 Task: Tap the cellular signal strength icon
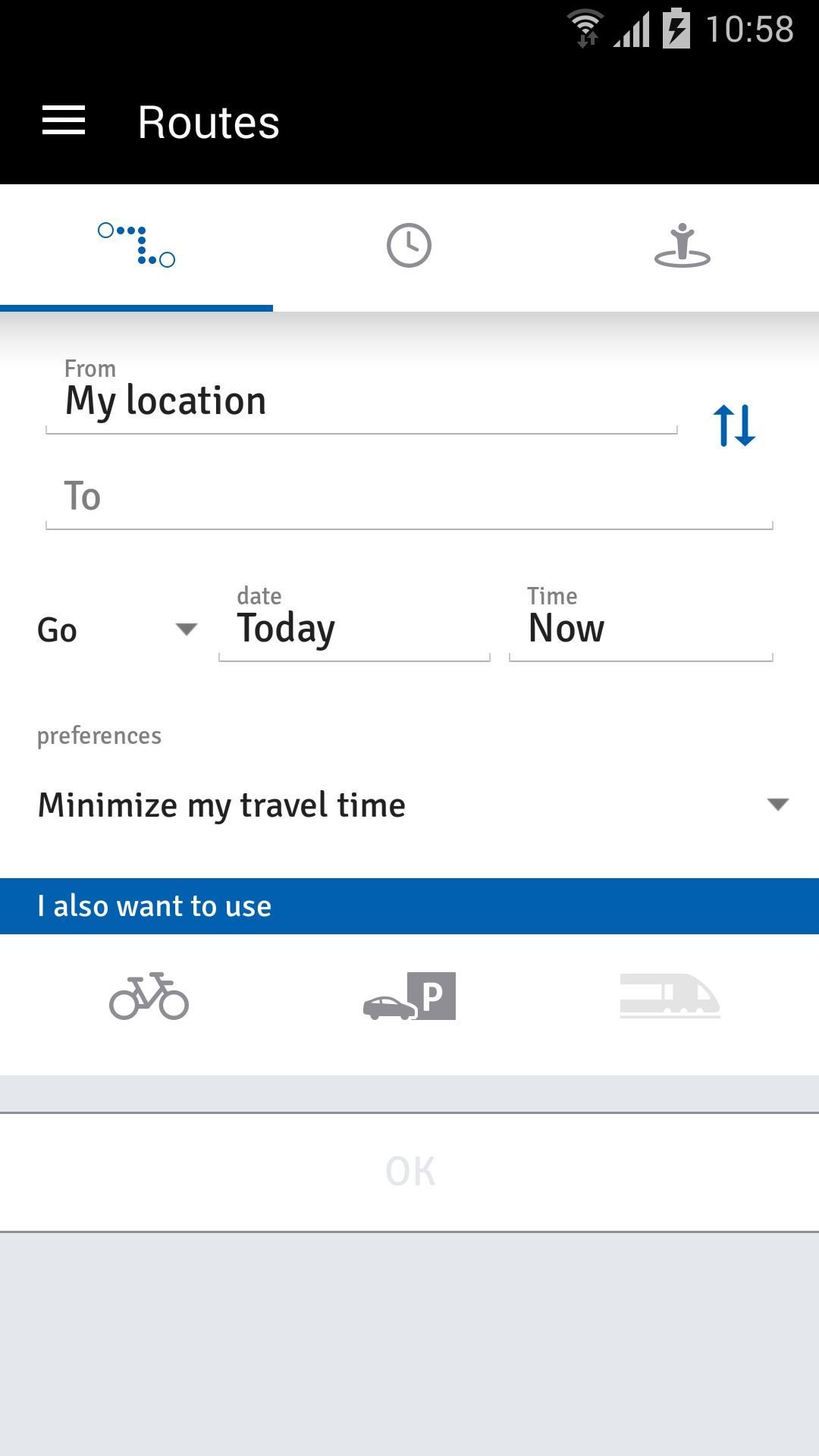pyautogui.click(x=632, y=30)
